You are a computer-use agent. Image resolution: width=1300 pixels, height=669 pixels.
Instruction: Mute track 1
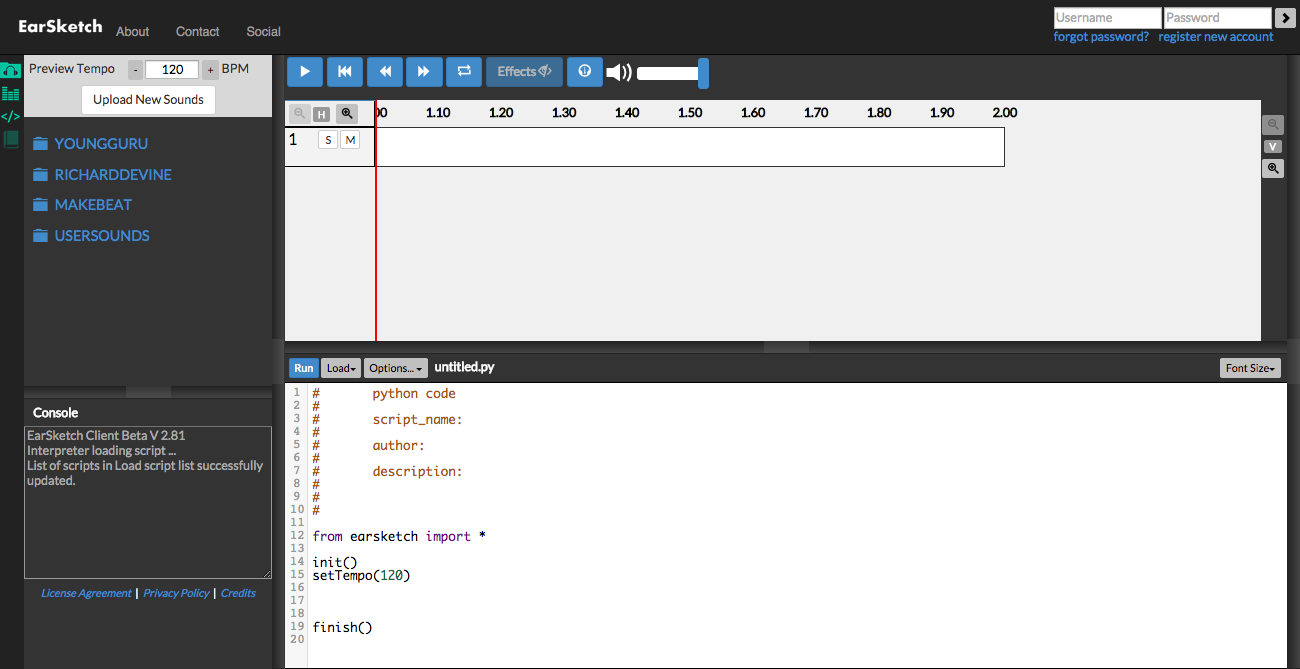pos(350,140)
